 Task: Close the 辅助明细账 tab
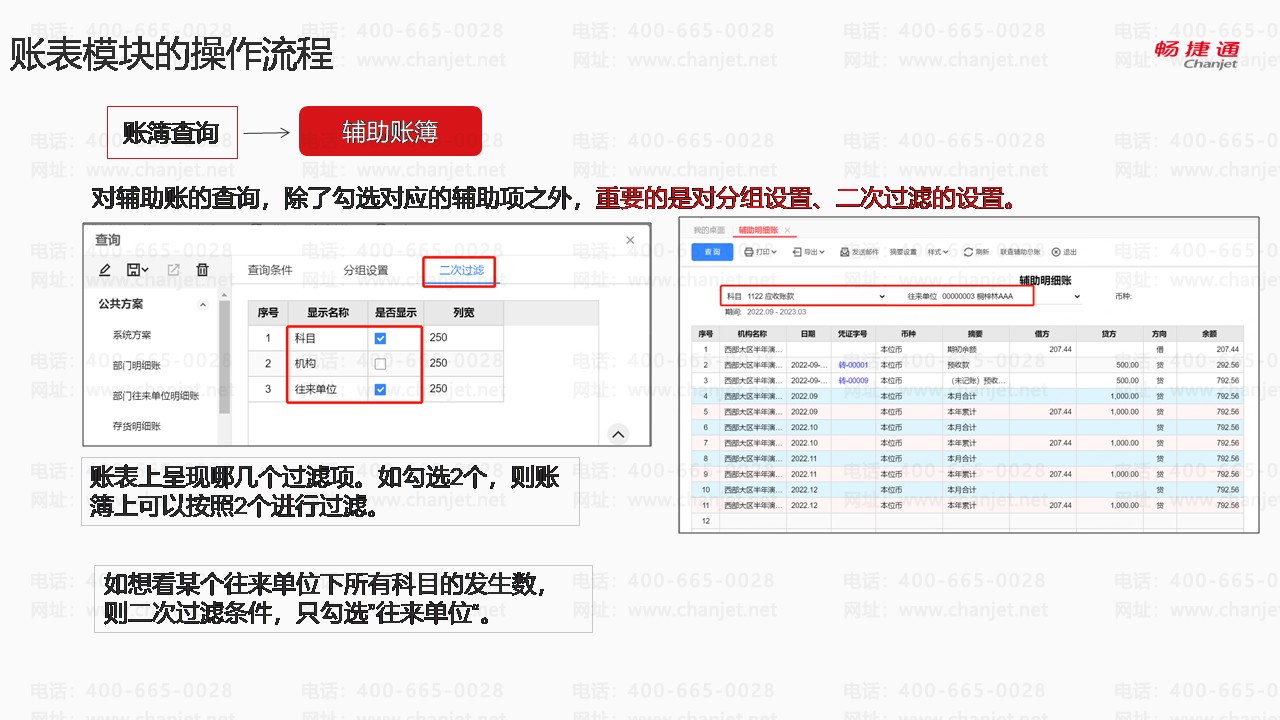(787, 230)
